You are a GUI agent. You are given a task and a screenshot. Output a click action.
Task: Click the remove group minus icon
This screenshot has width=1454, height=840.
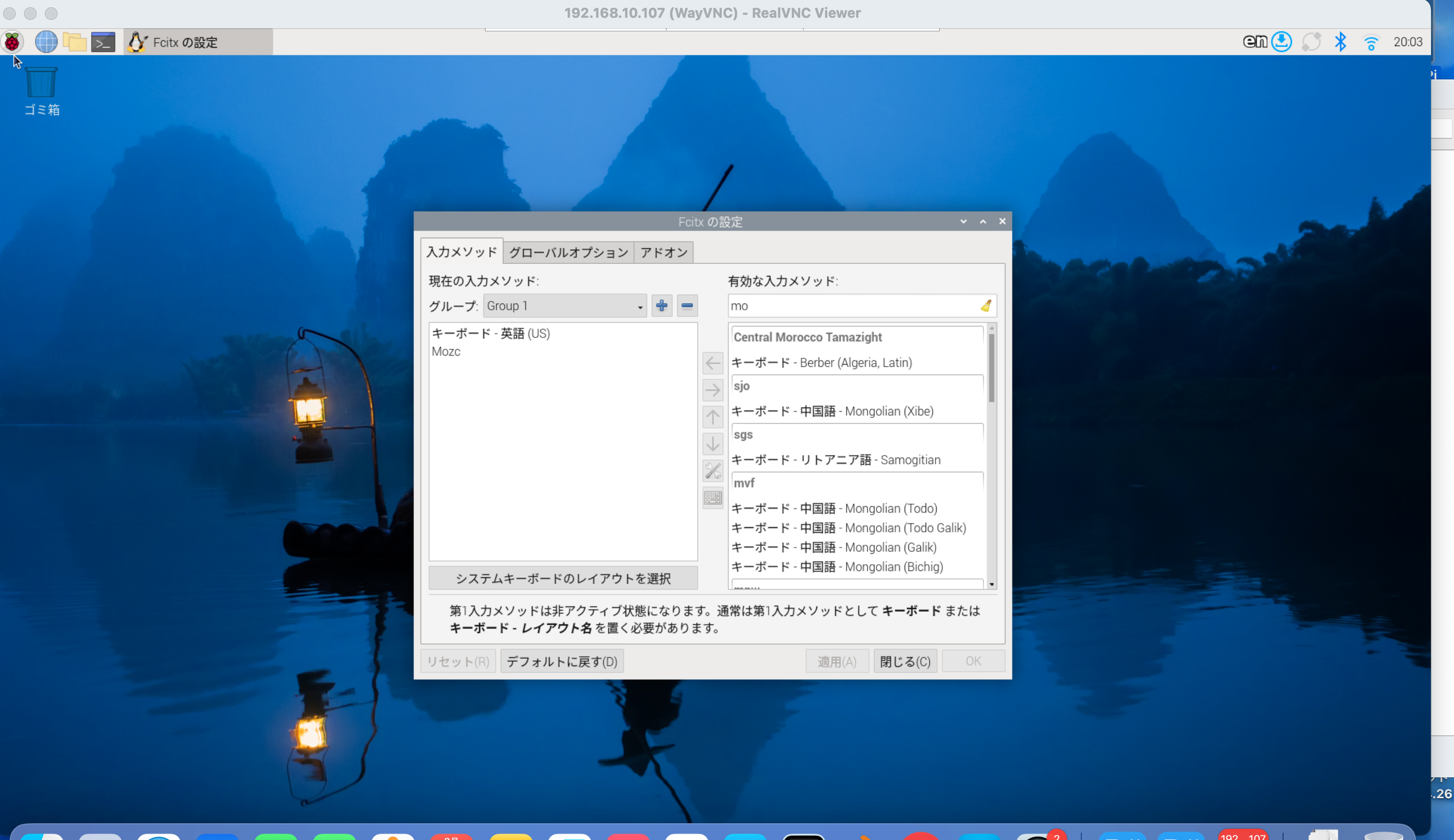(687, 306)
